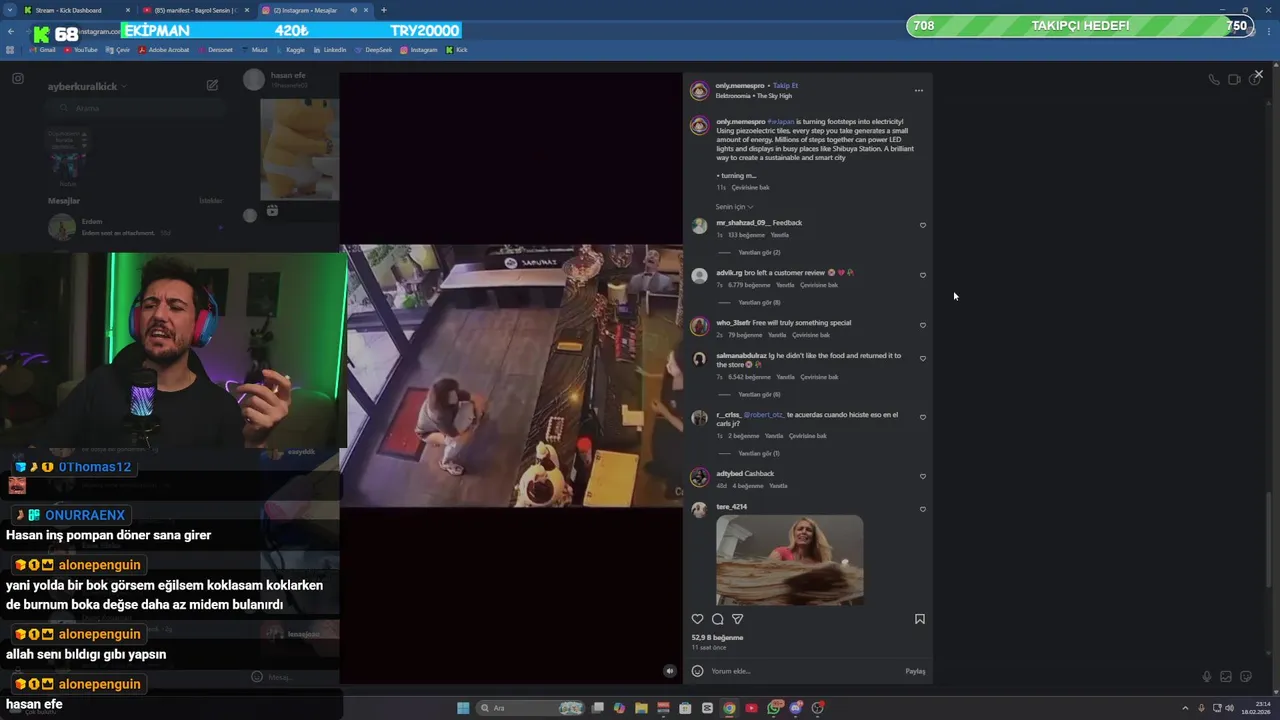Open the tab search dropdown arrow
Screen dimensions: 1280x720
click(x=10, y=10)
